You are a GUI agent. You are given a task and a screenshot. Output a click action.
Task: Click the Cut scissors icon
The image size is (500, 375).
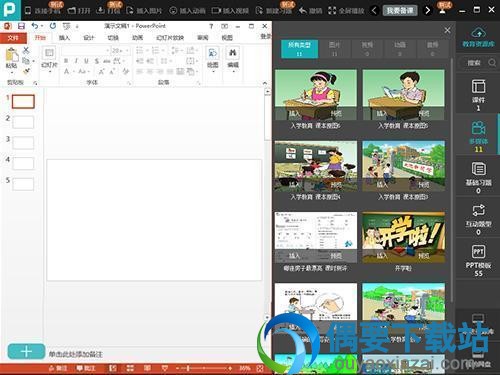click(x=26, y=50)
